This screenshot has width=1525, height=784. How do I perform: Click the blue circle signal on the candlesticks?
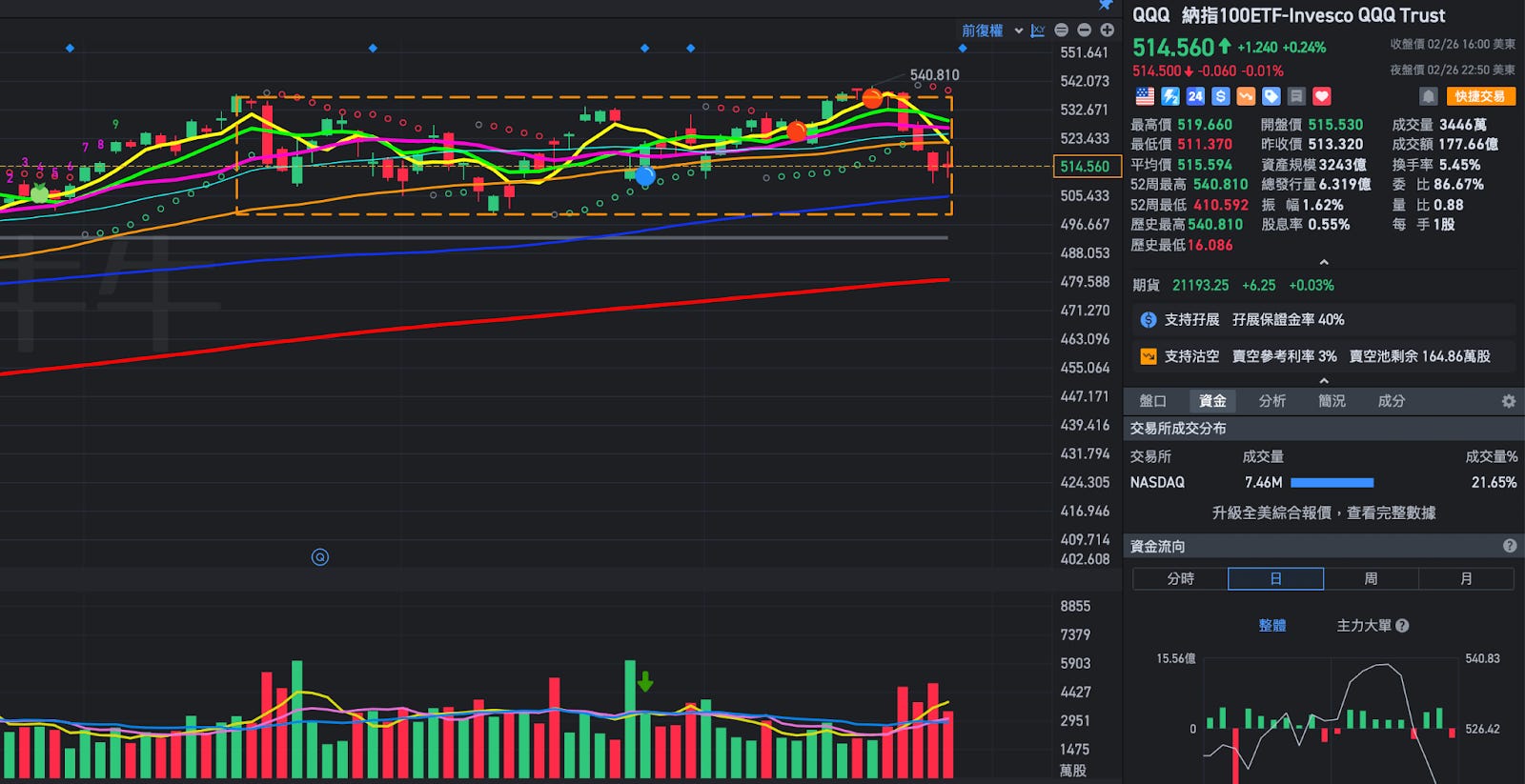(x=645, y=176)
